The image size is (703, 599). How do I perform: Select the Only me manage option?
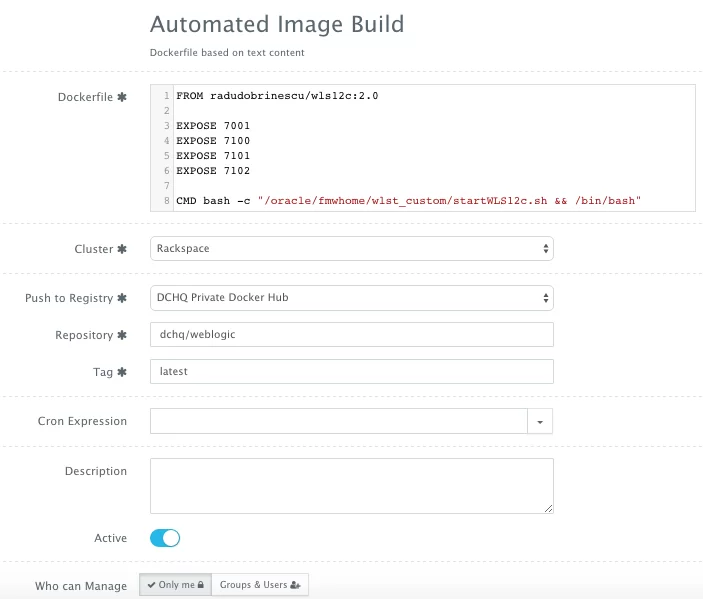[176, 585]
